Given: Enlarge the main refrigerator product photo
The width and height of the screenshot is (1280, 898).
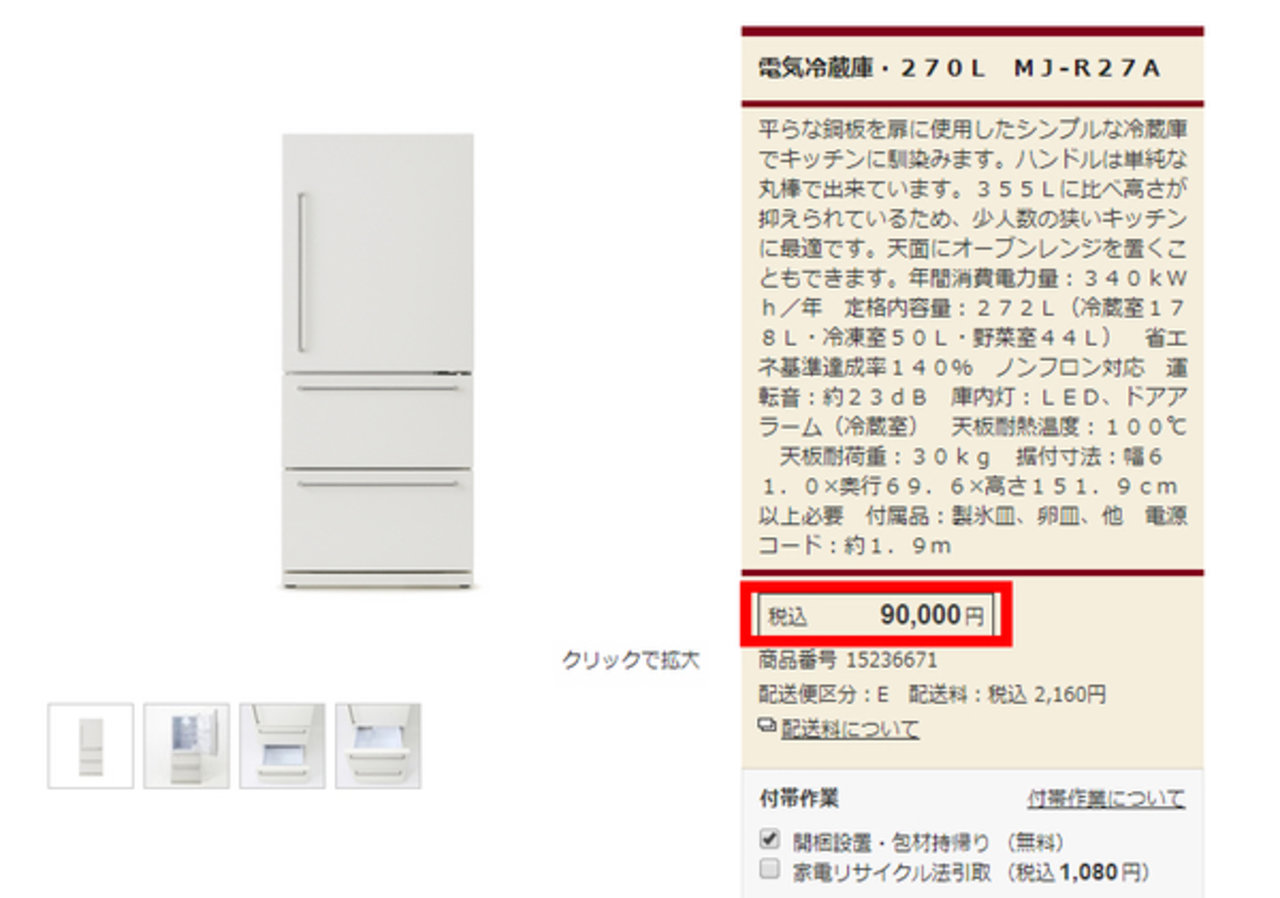Looking at the screenshot, I should click(x=377, y=360).
